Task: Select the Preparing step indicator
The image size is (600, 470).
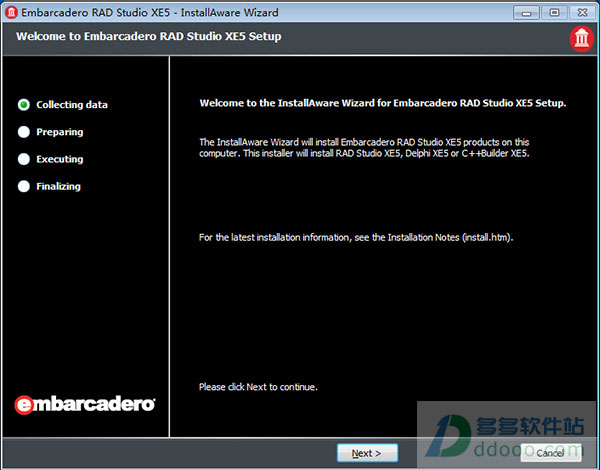Action: (24, 132)
